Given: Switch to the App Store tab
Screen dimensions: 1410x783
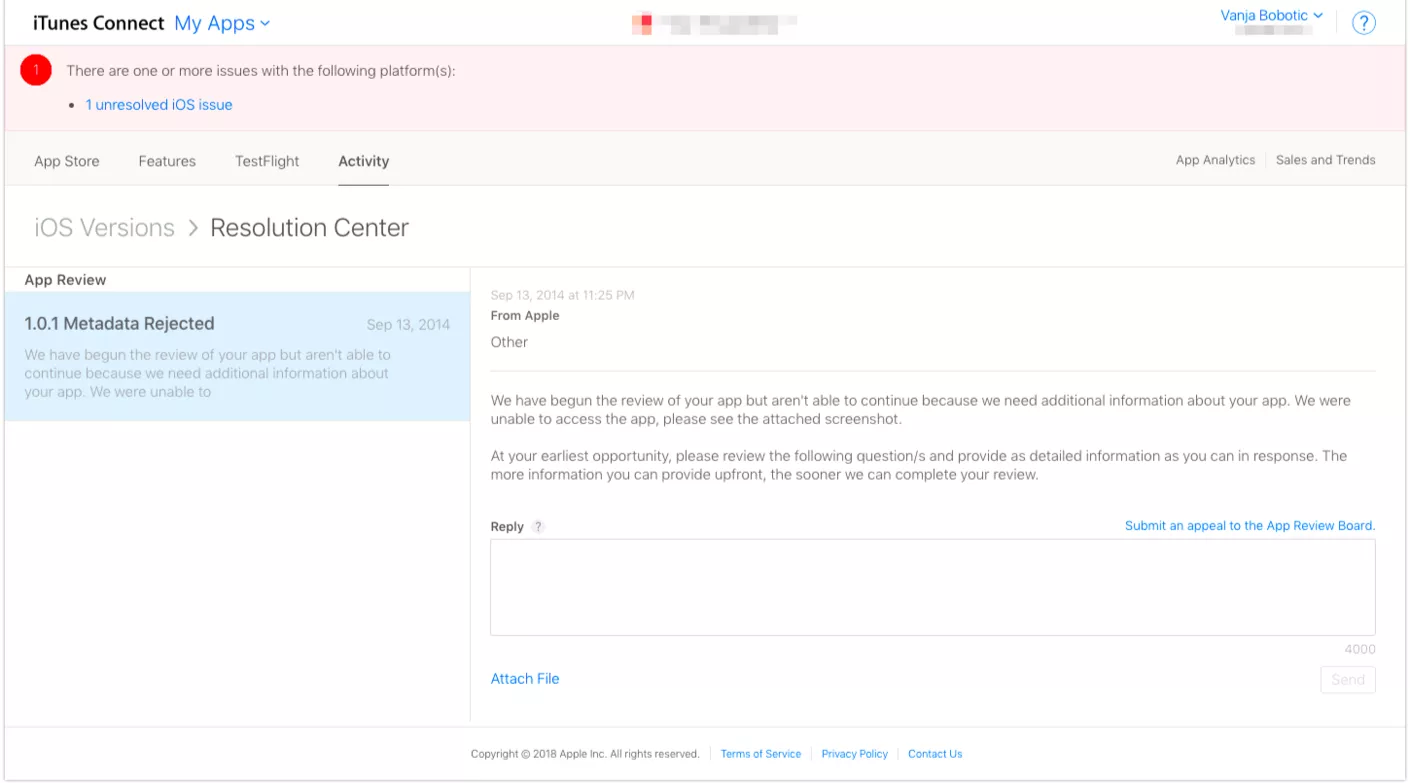Looking at the screenshot, I should point(67,161).
